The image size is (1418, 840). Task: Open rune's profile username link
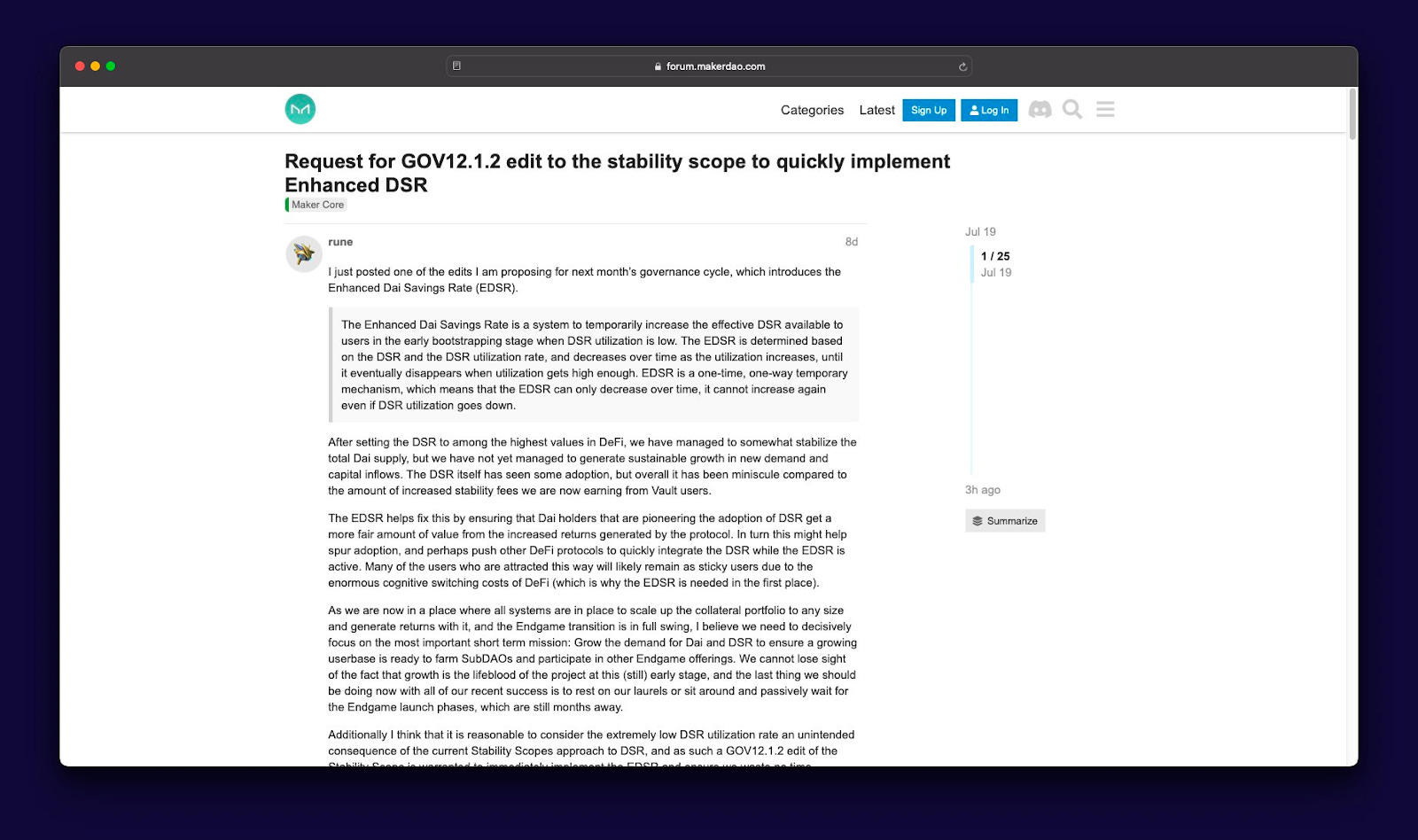(340, 242)
